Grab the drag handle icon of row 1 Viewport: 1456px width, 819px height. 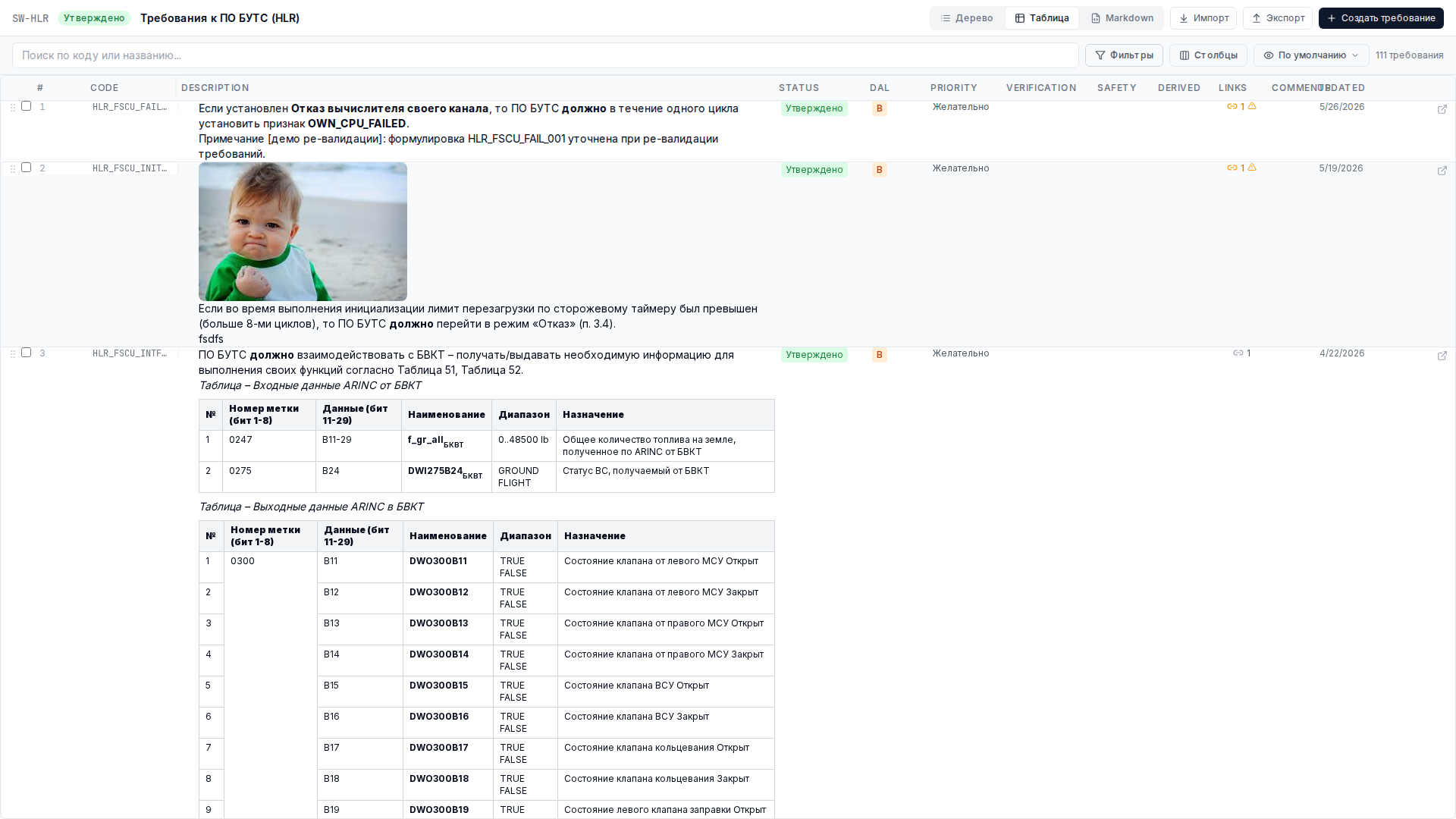click(x=13, y=108)
